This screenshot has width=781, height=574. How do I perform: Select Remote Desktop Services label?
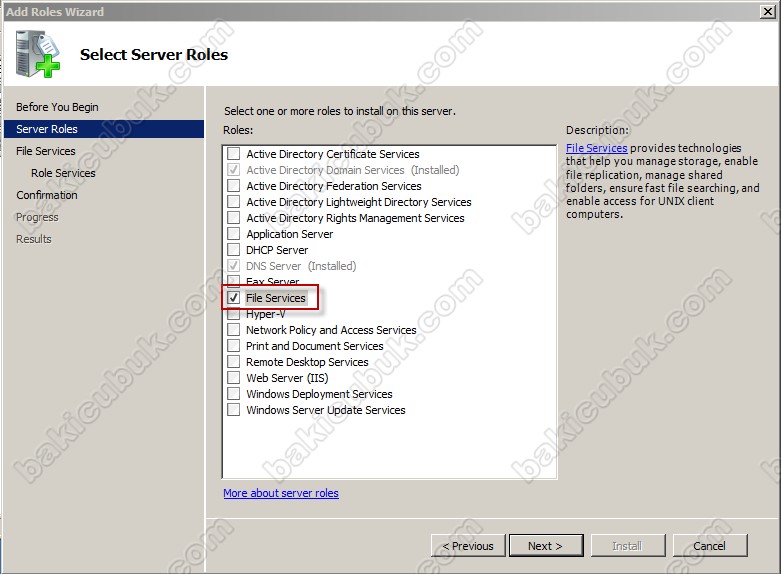(307, 362)
